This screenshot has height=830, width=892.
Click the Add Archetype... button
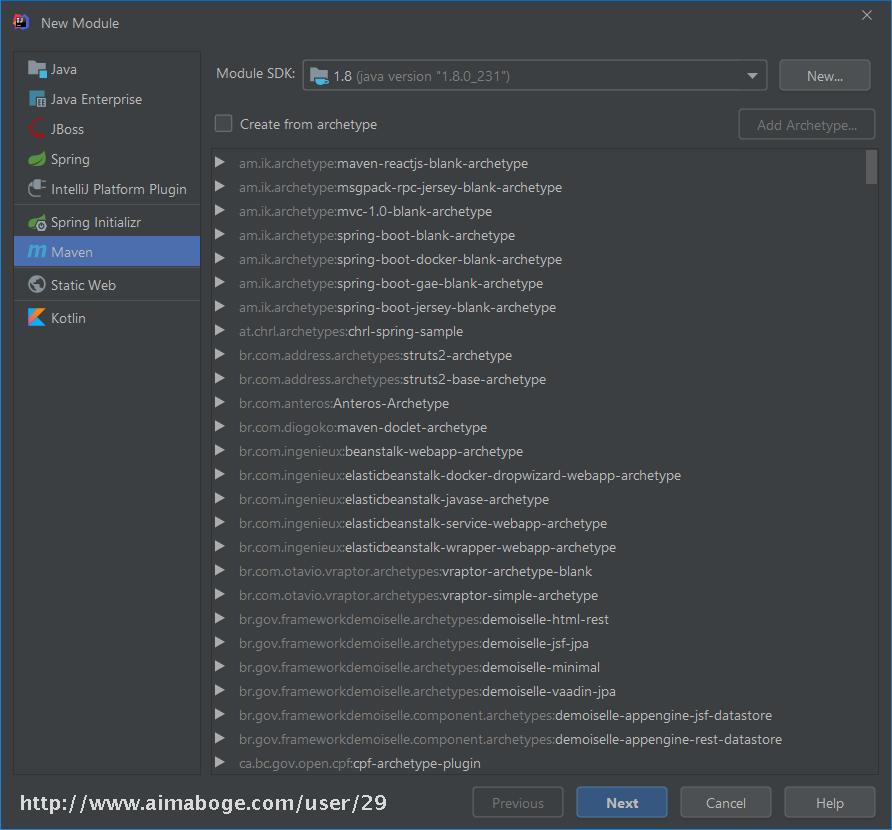[806, 125]
